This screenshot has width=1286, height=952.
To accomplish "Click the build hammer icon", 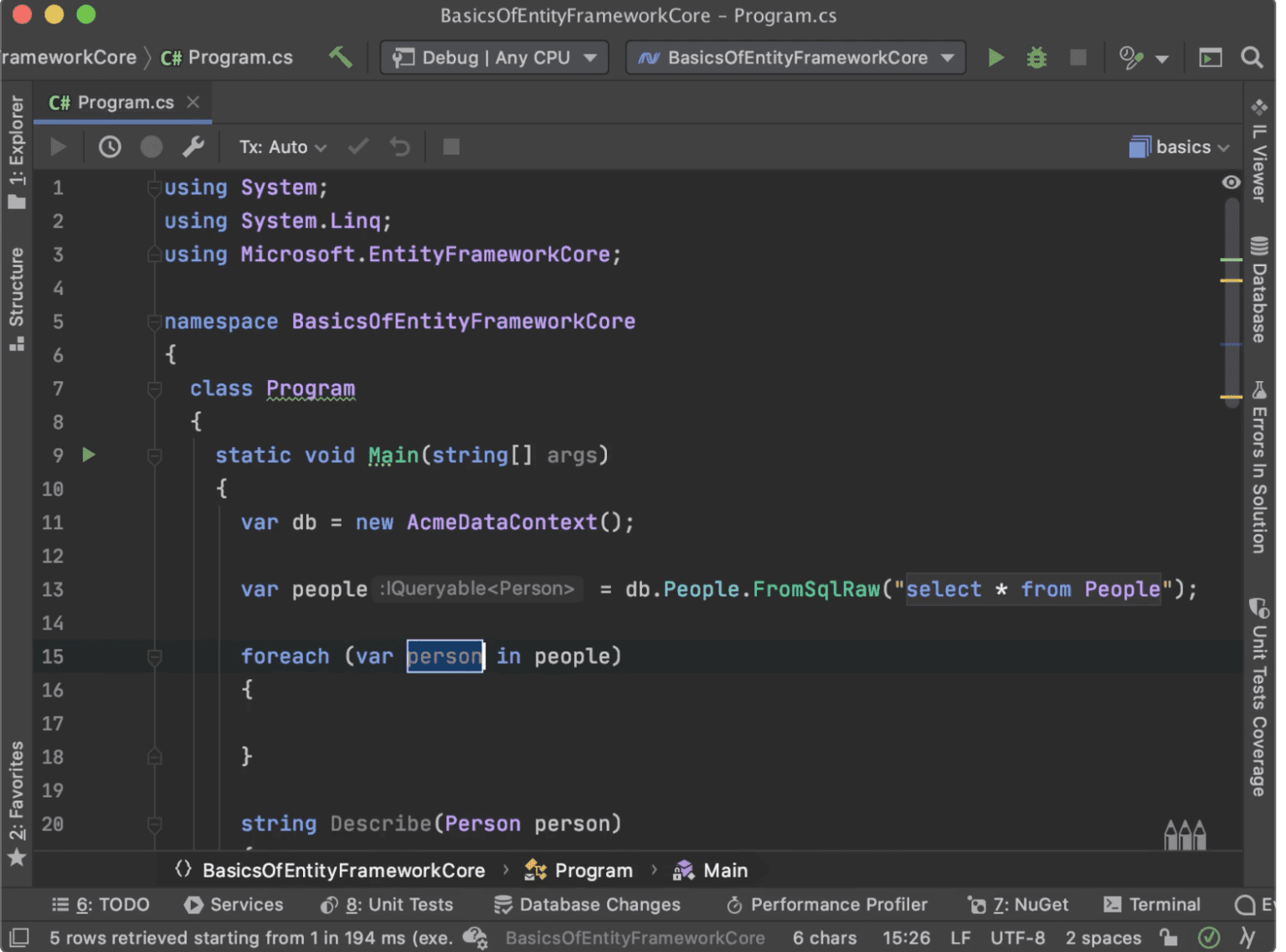I will pyautogui.click(x=340, y=57).
